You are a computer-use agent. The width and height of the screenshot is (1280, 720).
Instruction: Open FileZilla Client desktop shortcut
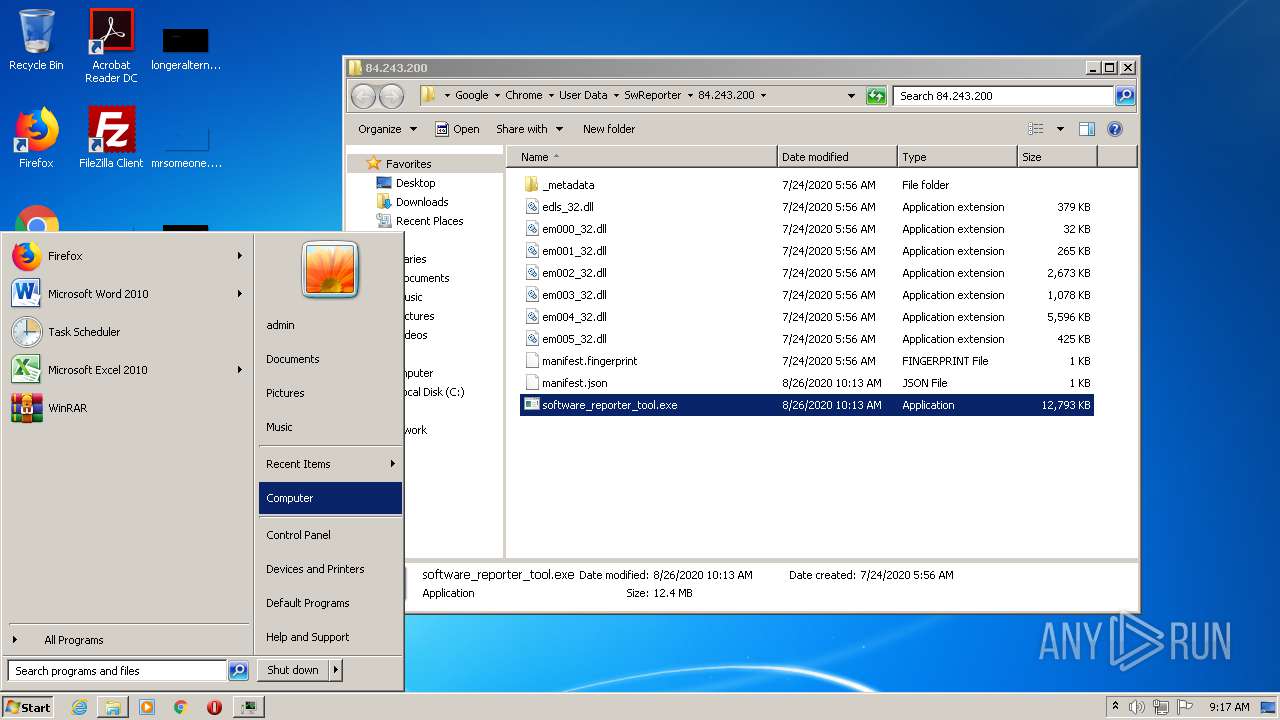pyautogui.click(x=111, y=137)
